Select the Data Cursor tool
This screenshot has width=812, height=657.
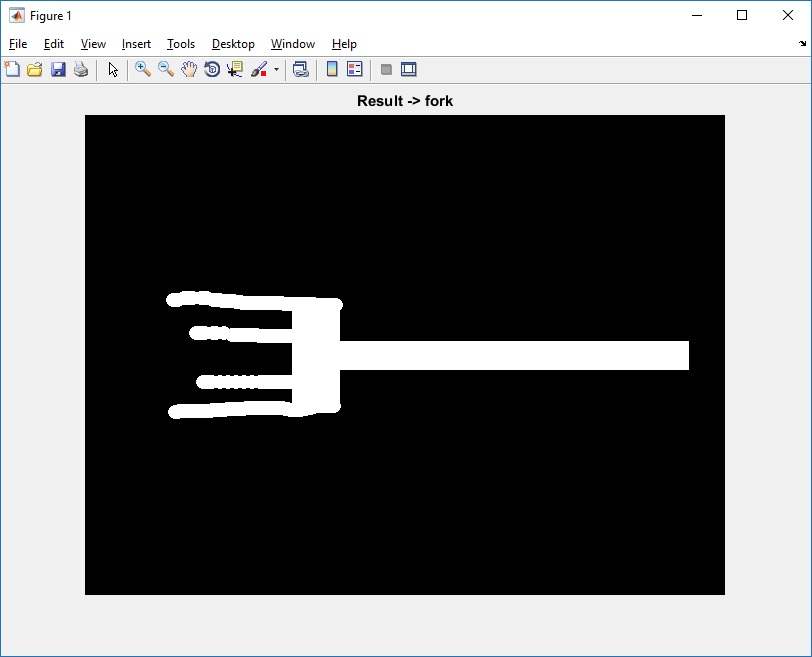(235, 70)
